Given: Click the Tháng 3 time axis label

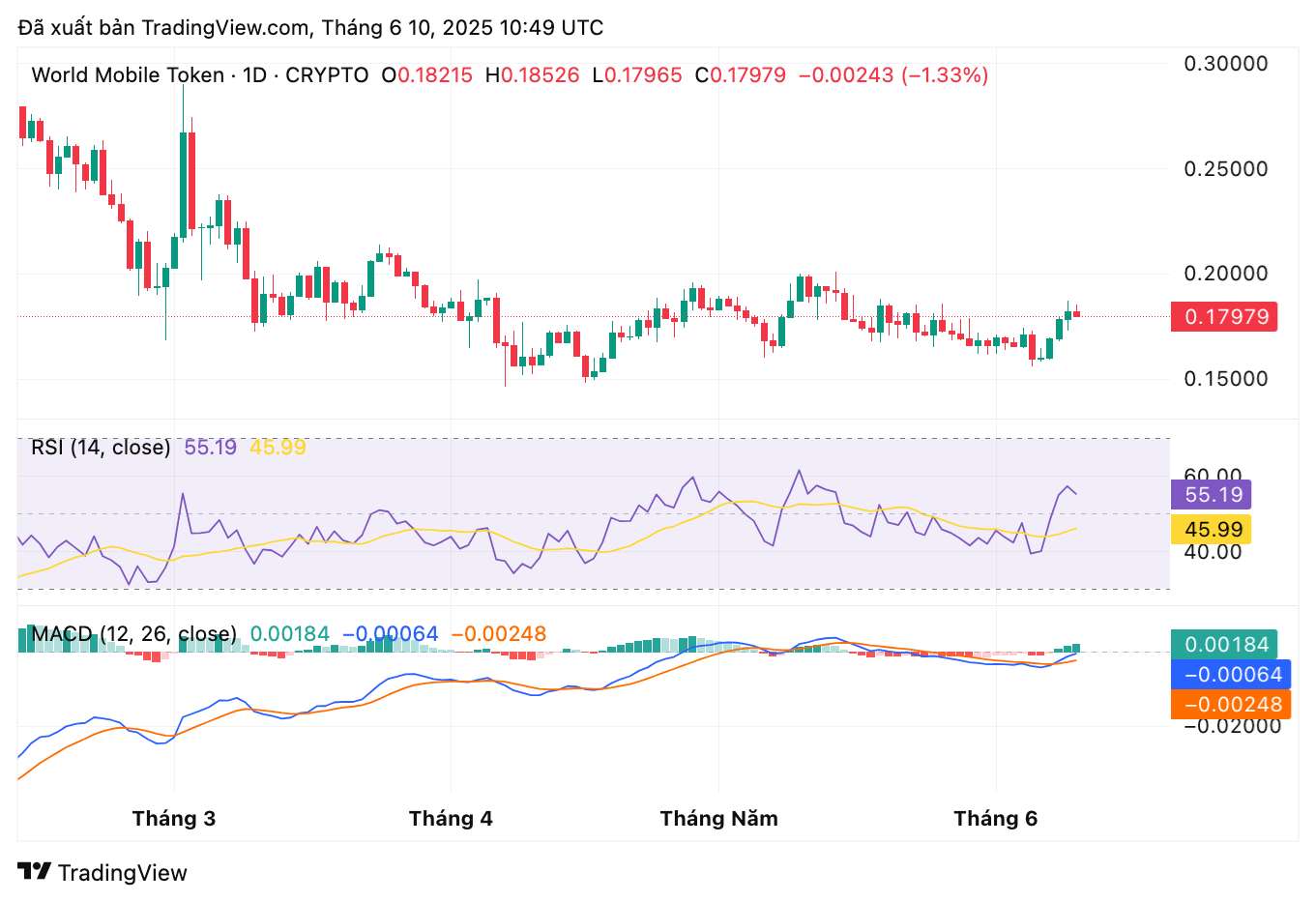Looking at the screenshot, I should [174, 819].
